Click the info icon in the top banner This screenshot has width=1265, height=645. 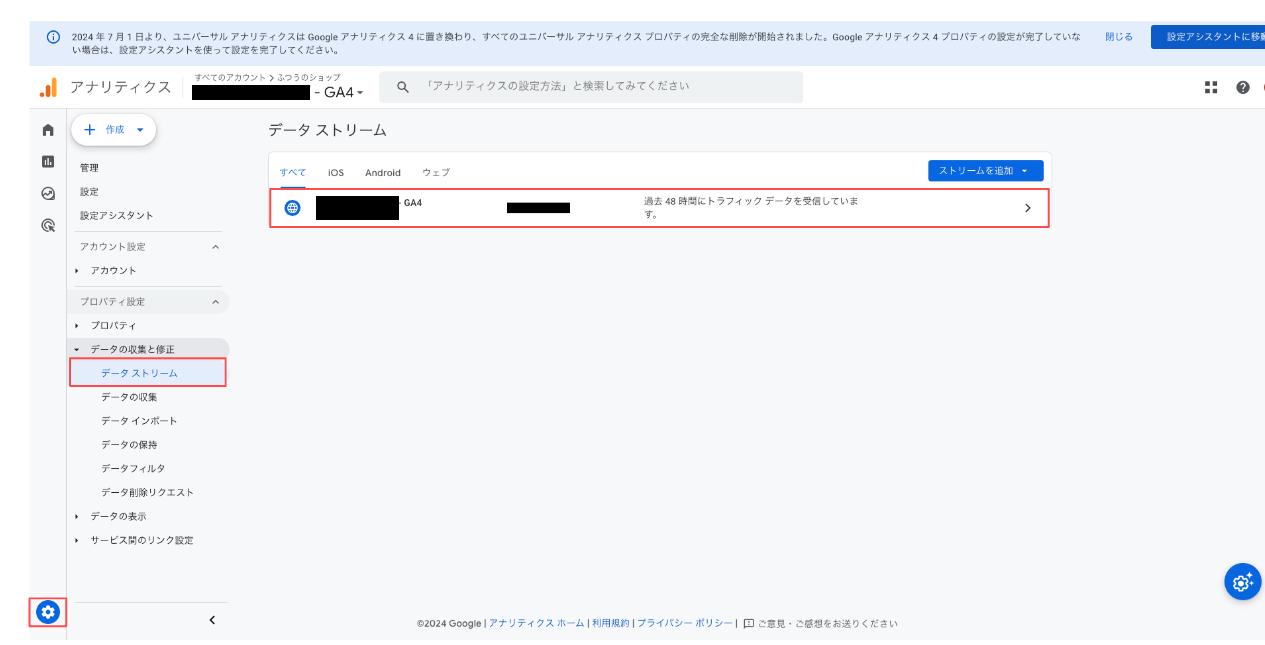pos(53,37)
